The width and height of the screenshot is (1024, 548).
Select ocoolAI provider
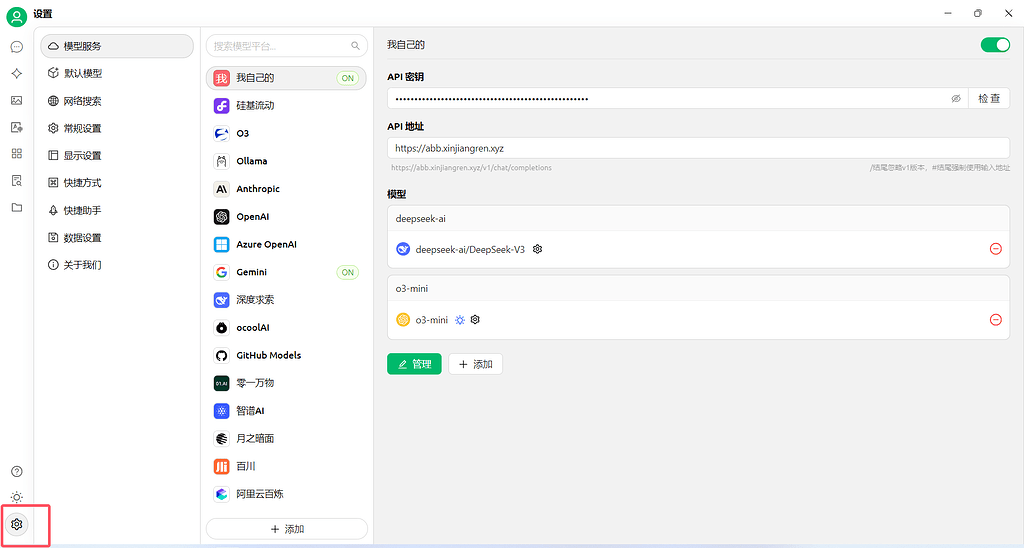(x=286, y=328)
